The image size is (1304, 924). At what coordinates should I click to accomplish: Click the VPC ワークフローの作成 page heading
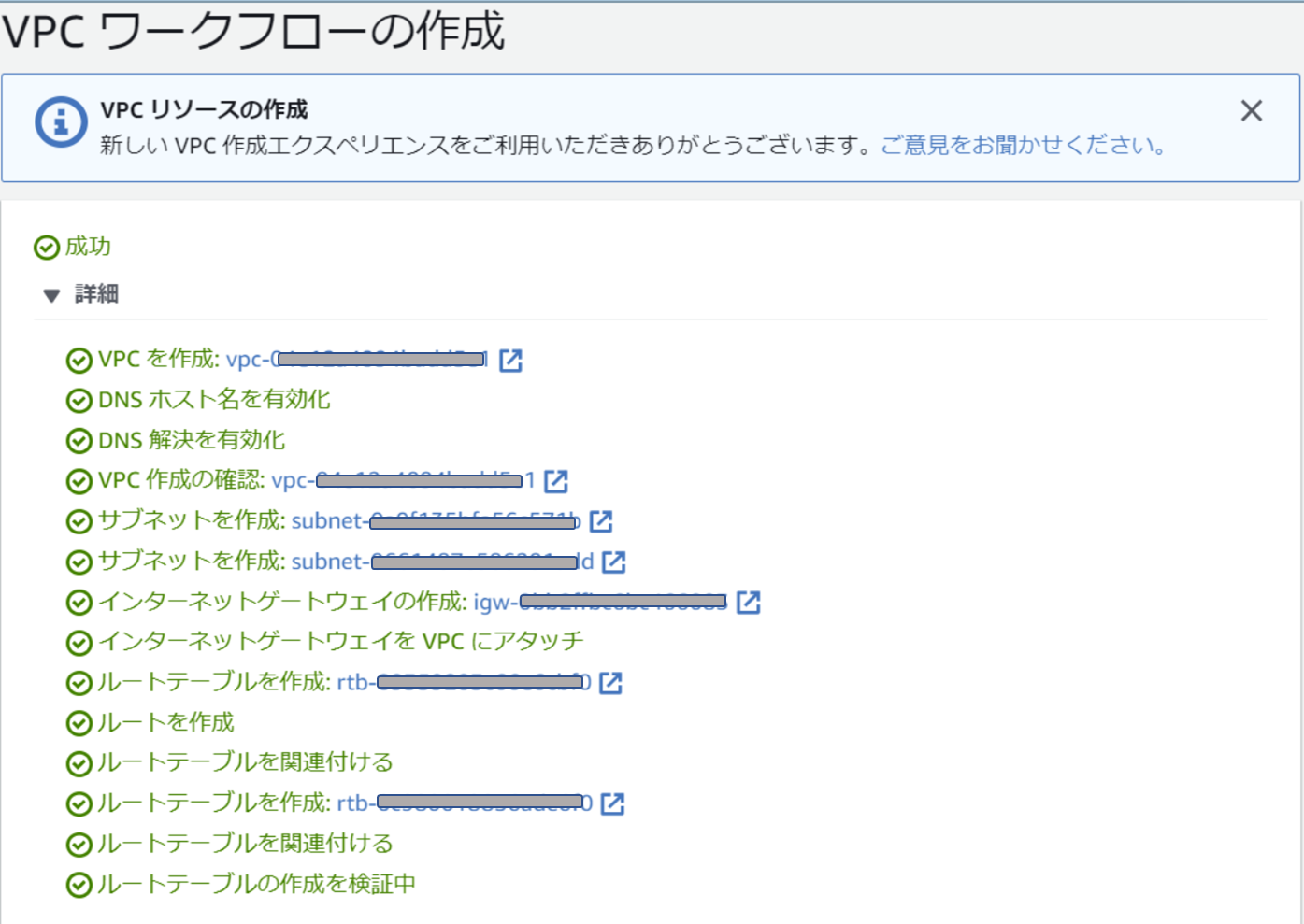click(254, 32)
